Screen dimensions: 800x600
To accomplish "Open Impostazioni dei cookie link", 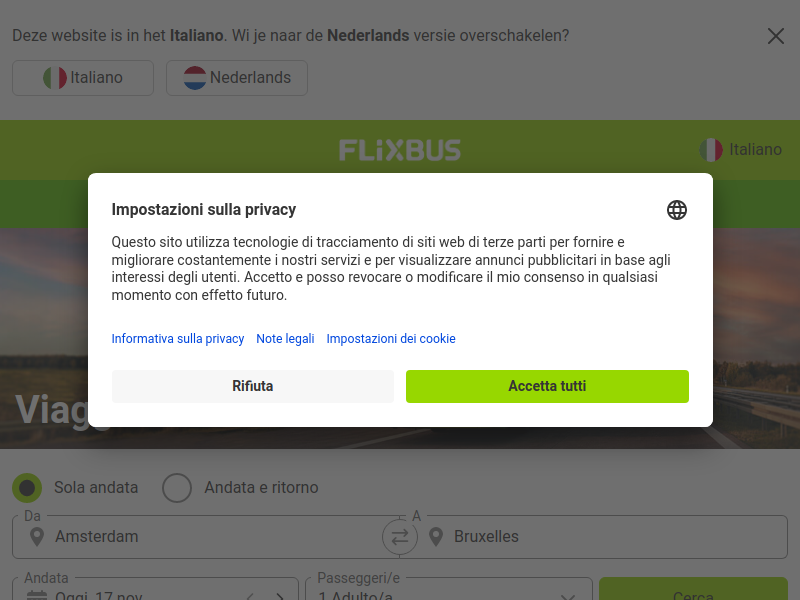I will (391, 339).
